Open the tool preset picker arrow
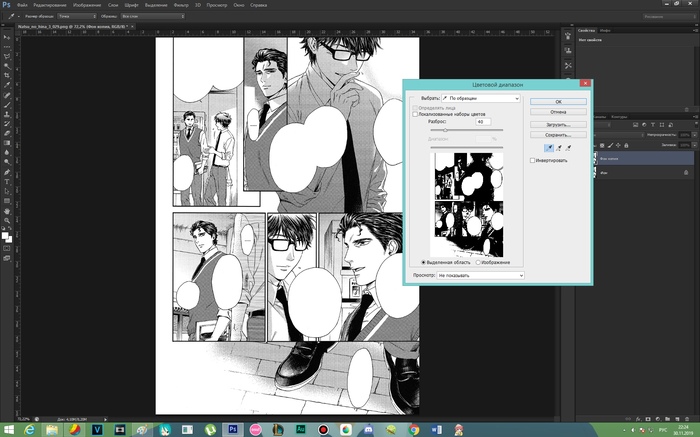Screen dimensions: 700x437 (x=19, y=16)
